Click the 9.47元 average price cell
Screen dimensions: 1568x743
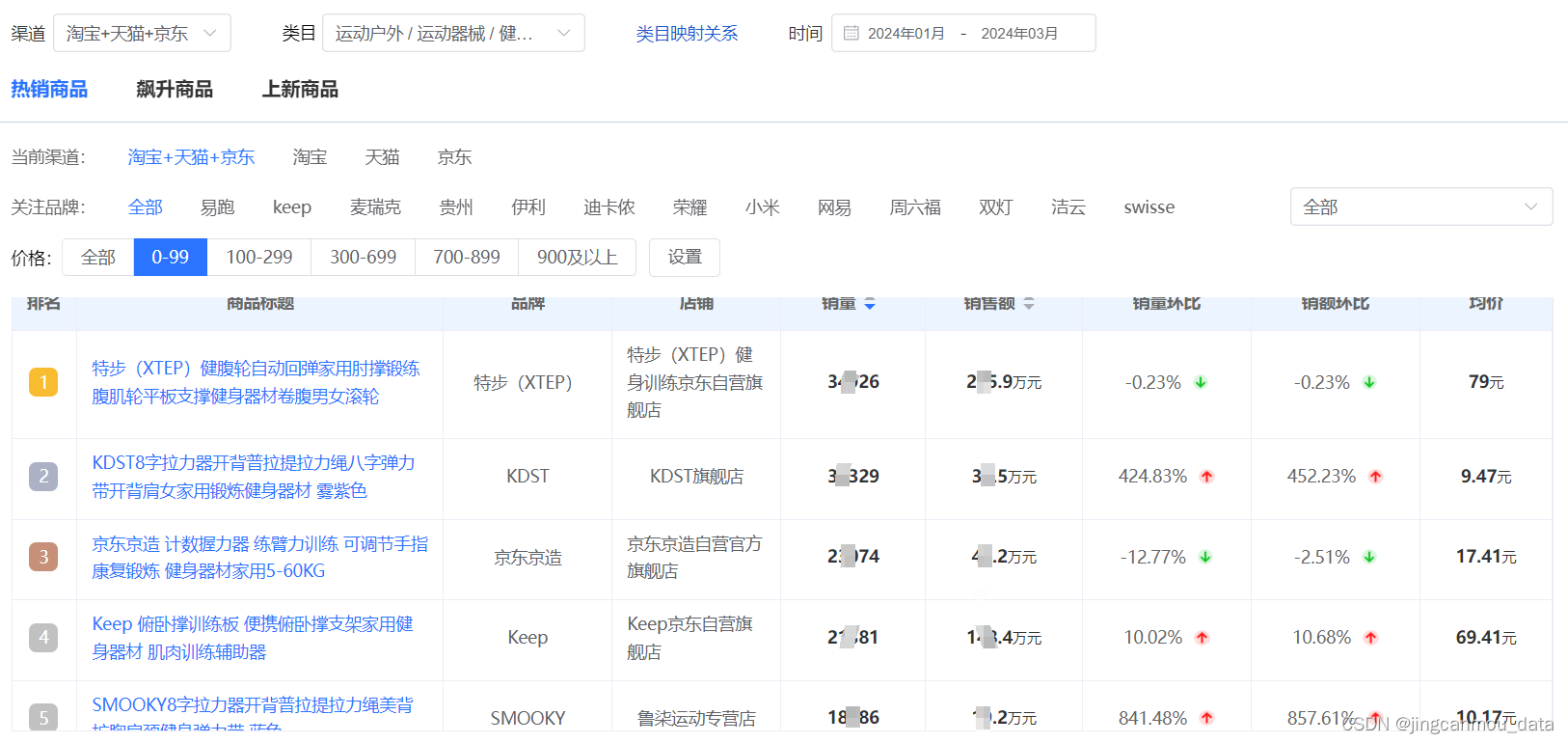pos(1486,477)
